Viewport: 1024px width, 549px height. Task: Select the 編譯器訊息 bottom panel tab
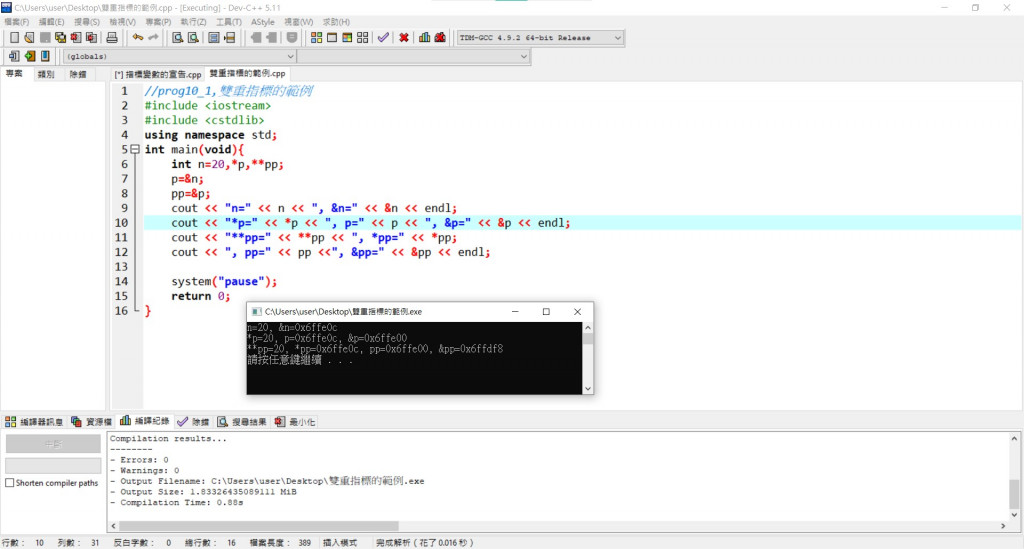point(34,422)
